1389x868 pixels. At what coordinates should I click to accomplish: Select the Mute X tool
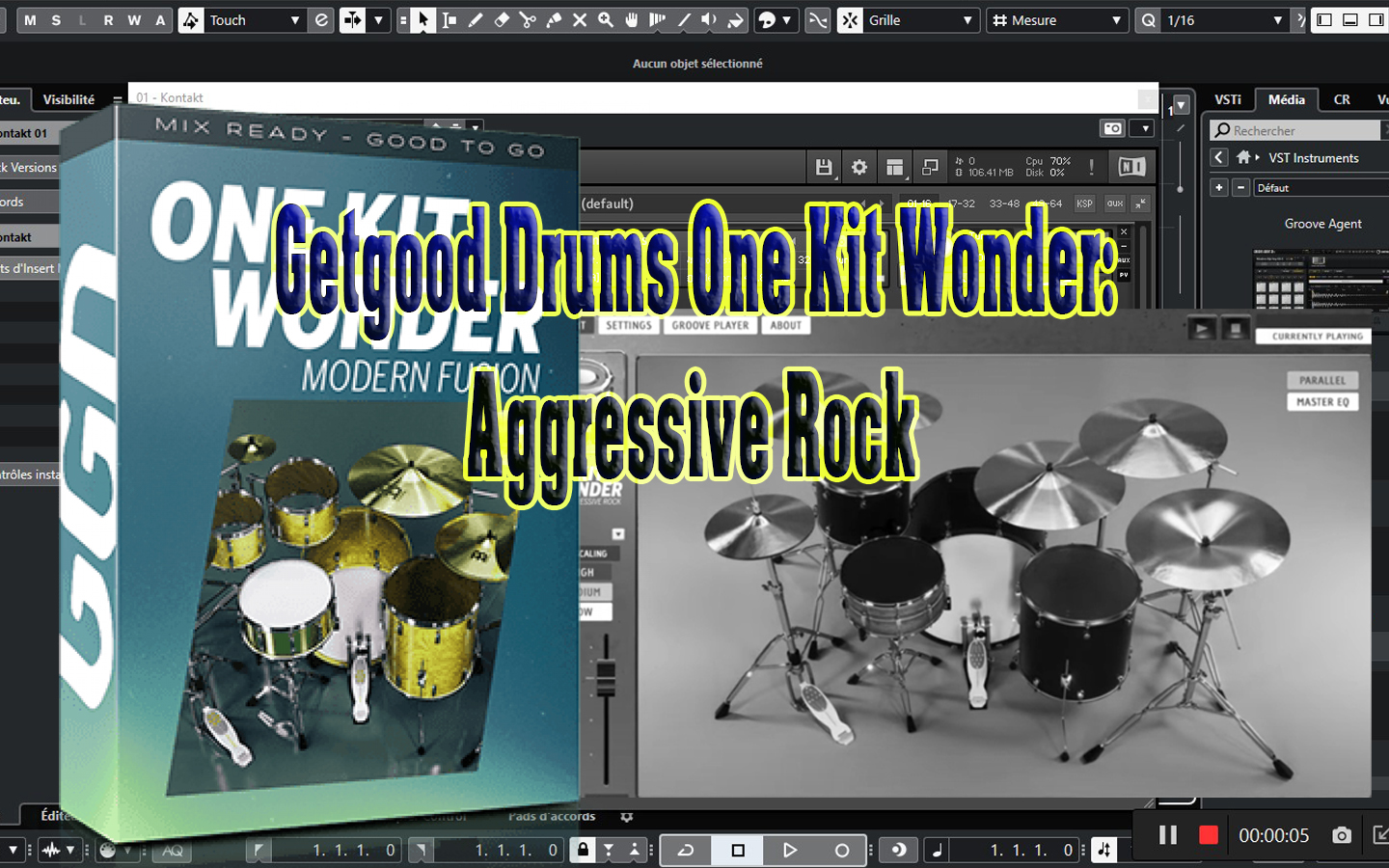580,20
